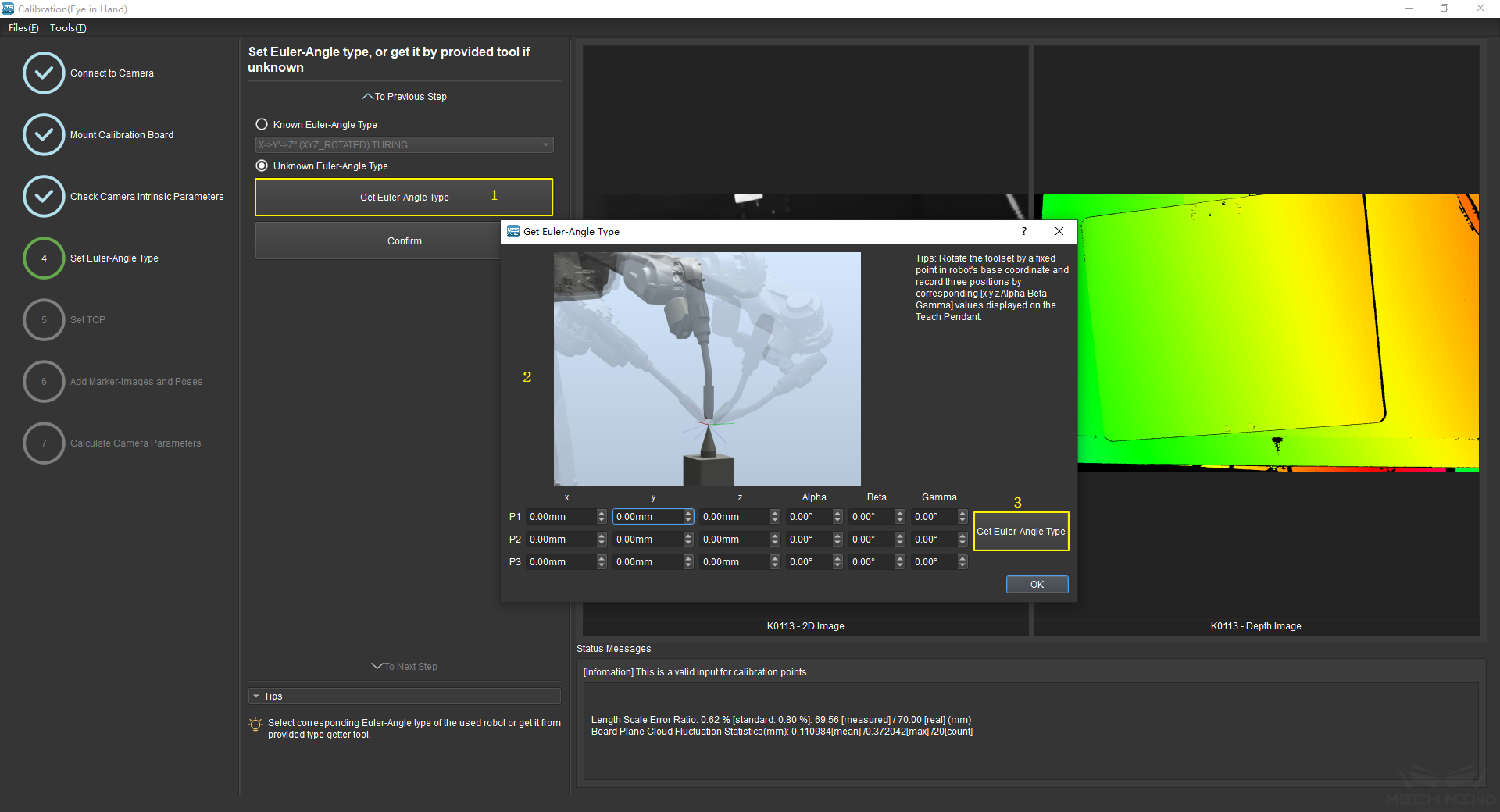Select Known Euler-Angle Type radio button
Image resolution: width=1500 pixels, height=812 pixels.
point(262,125)
